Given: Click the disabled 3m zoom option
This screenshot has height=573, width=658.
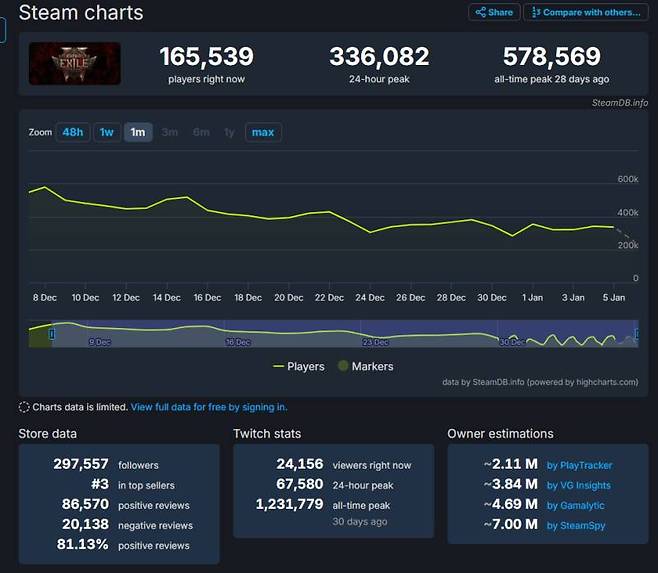Looking at the screenshot, I should pos(170,132).
